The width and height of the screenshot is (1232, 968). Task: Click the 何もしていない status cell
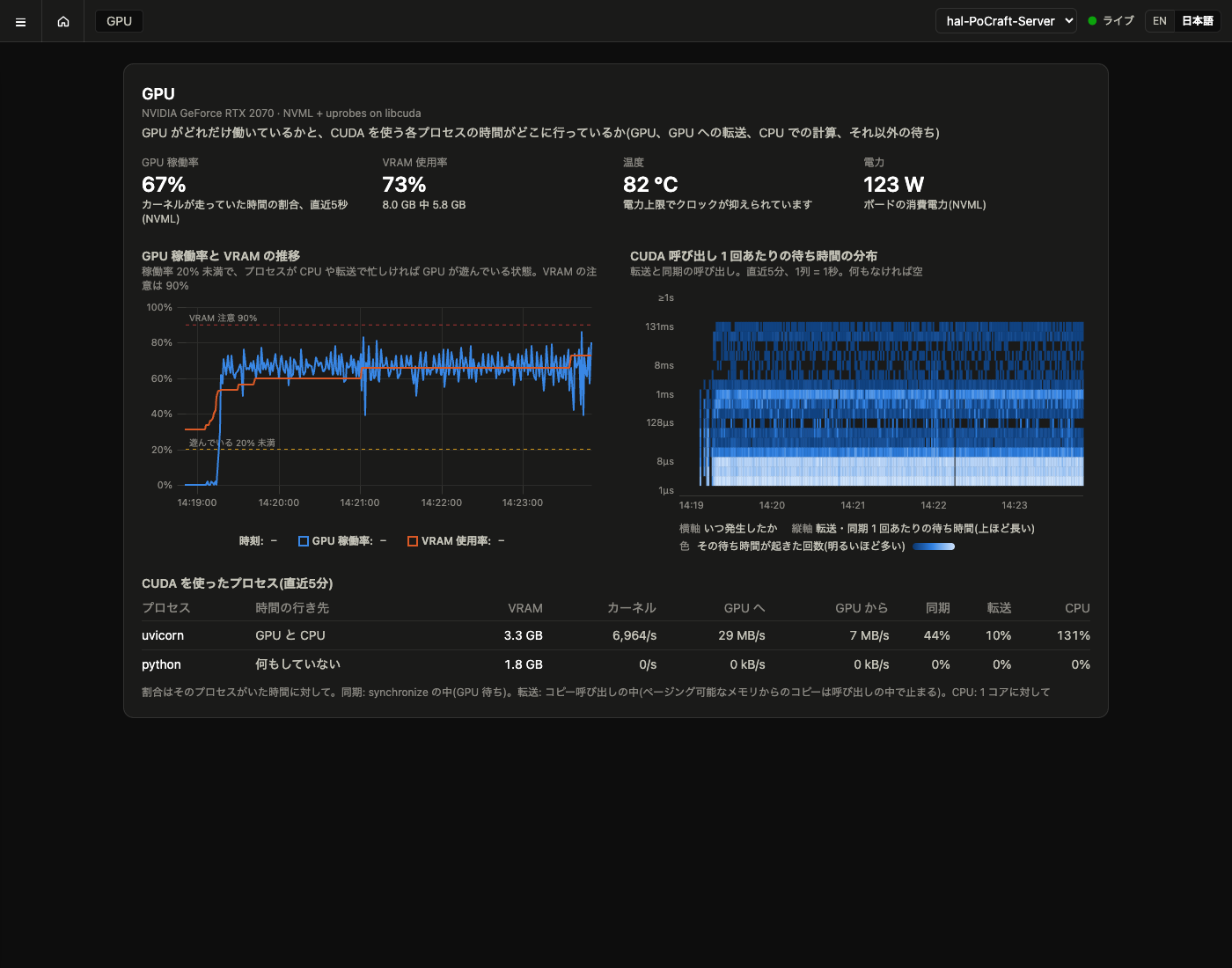pyautogui.click(x=297, y=664)
